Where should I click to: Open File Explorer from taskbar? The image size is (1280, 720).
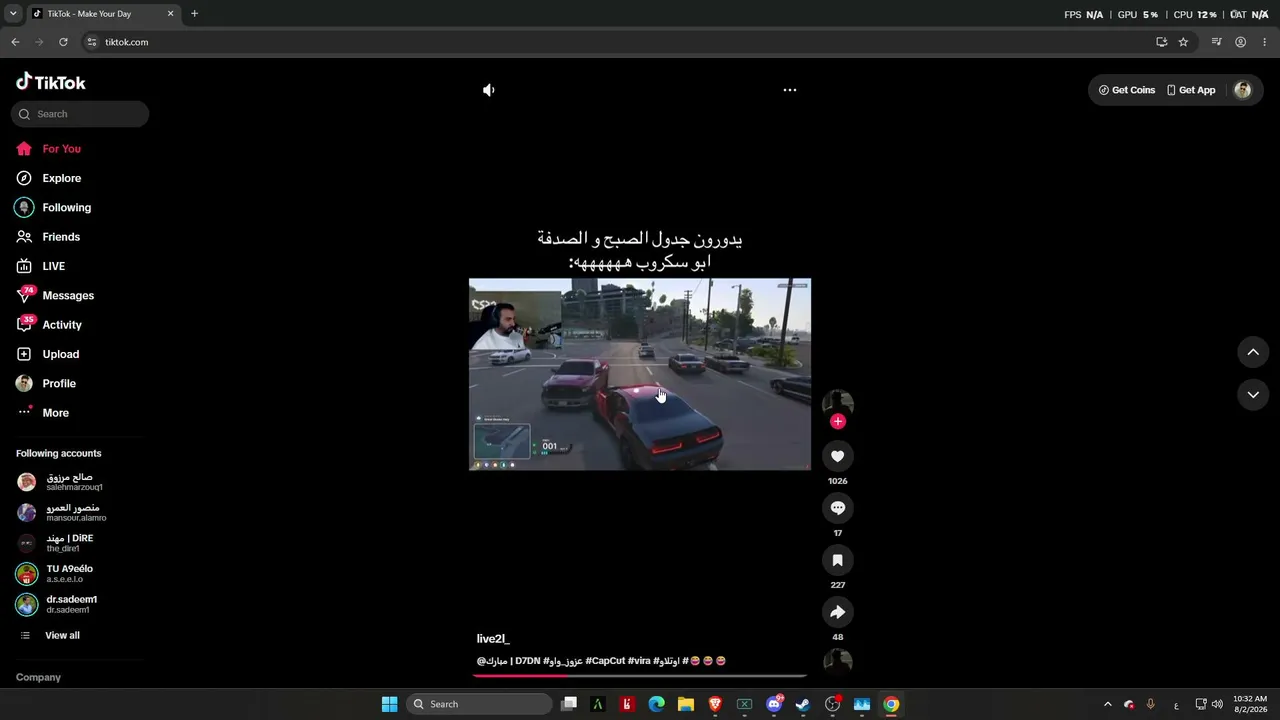(x=686, y=704)
